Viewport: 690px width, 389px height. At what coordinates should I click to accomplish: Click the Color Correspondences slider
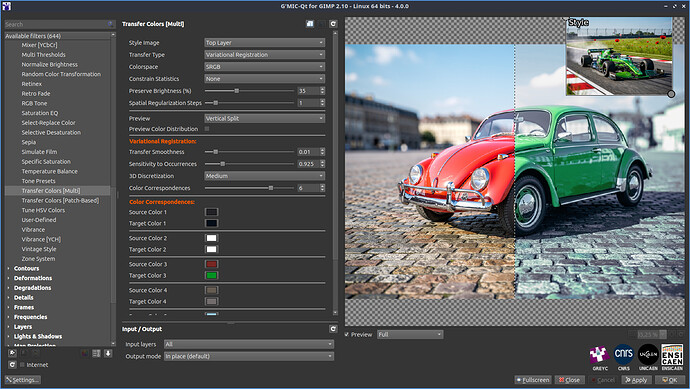tap(250, 188)
